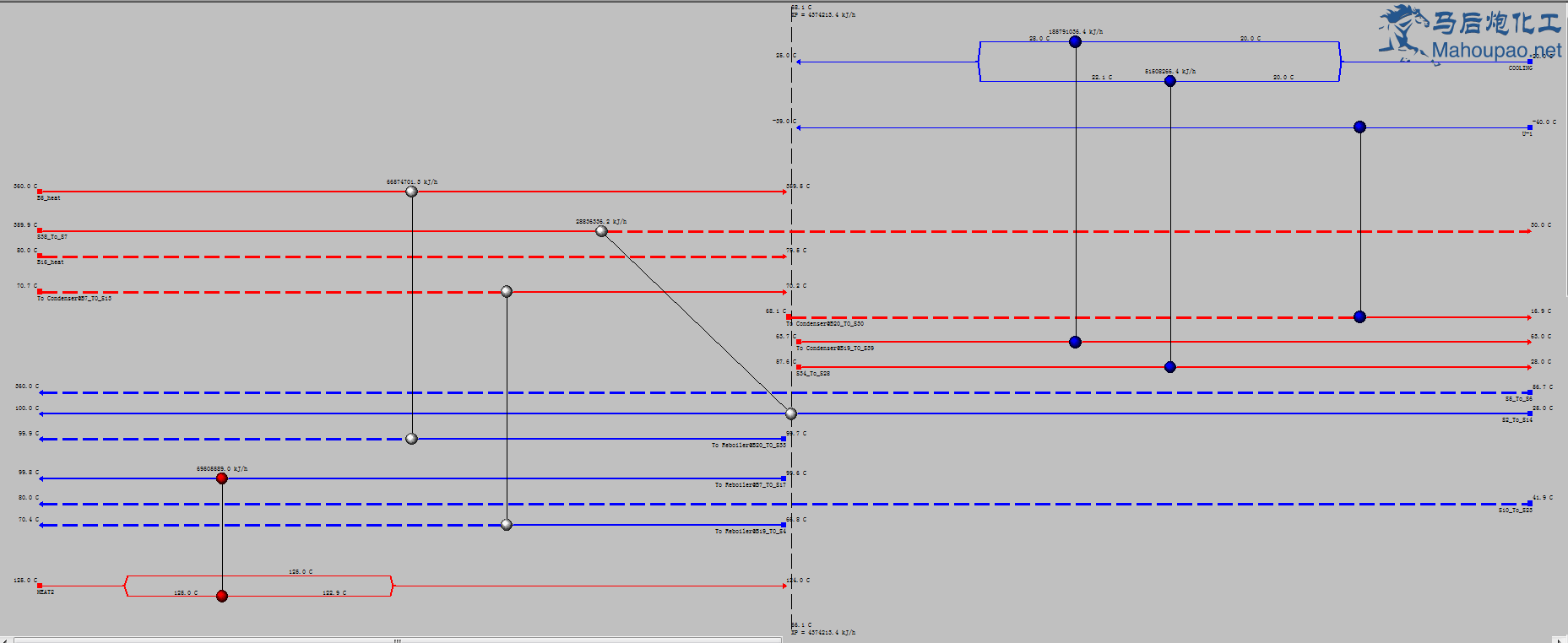Click the 66674701.3 kJ/h duty value

tap(412, 182)
